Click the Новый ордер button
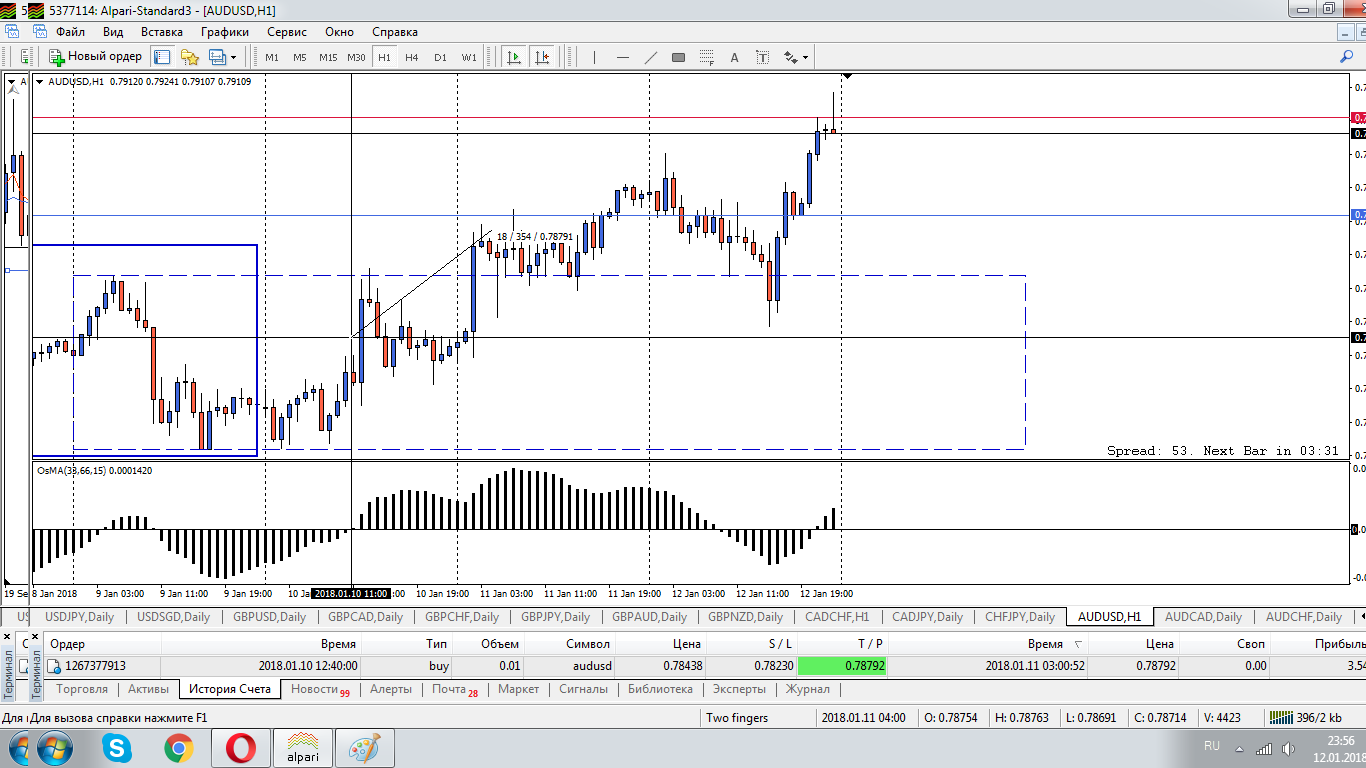This screenshot has width=1366, height=768. pyautogui.click(x=96, y=57)
